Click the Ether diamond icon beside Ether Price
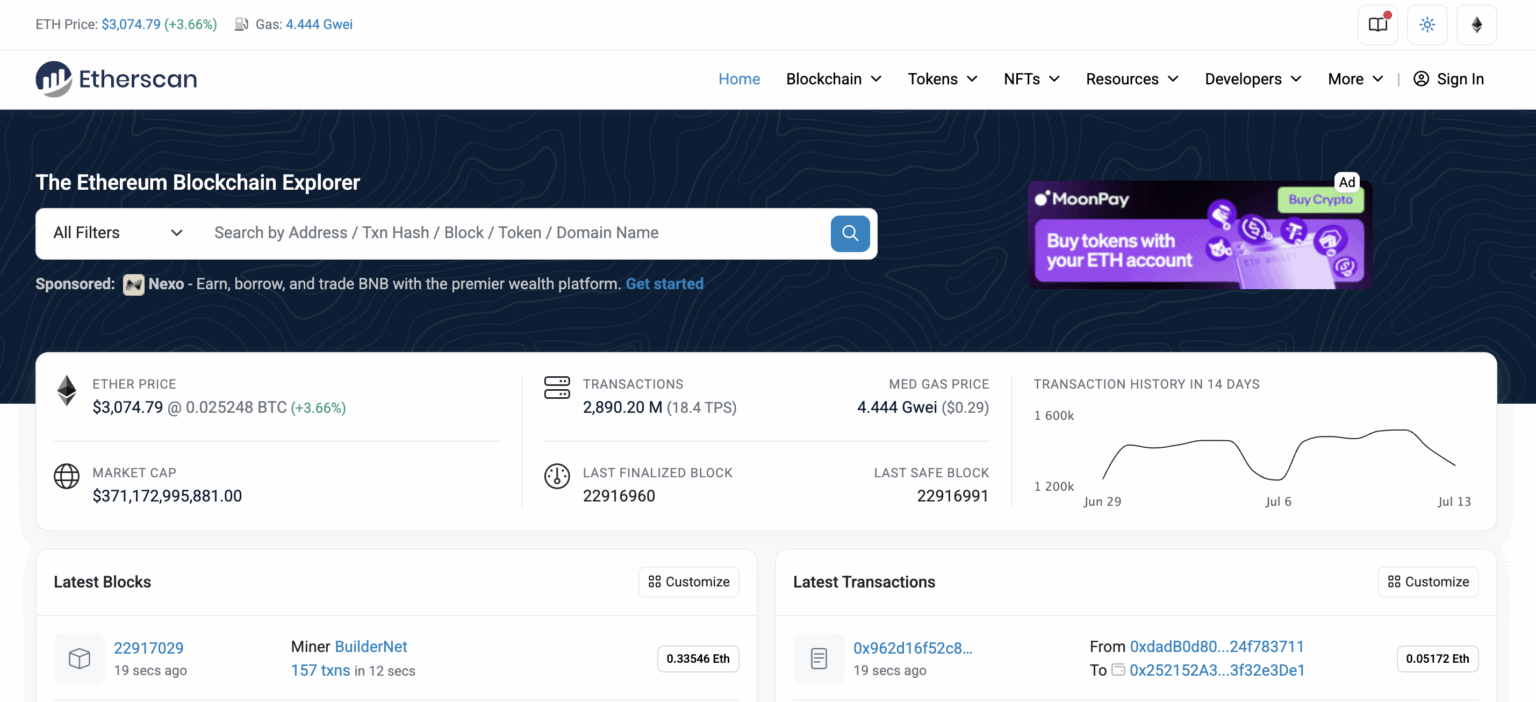Screen dimensions: 1536x702 [66, 391]
